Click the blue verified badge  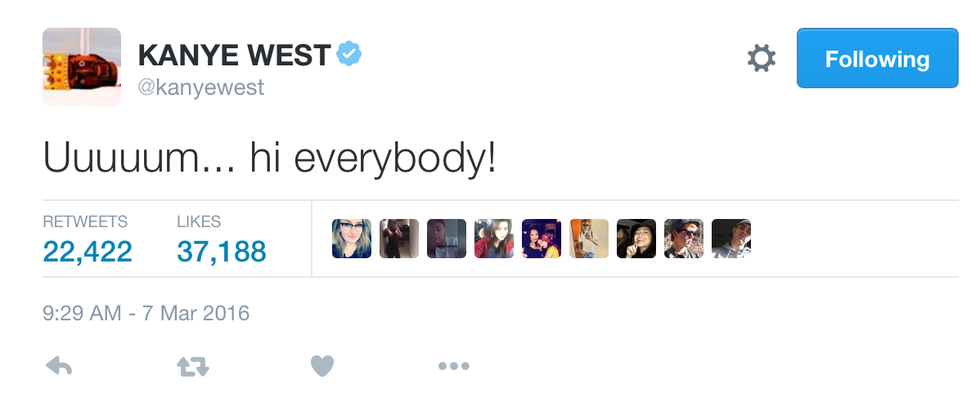click(349, 54)
